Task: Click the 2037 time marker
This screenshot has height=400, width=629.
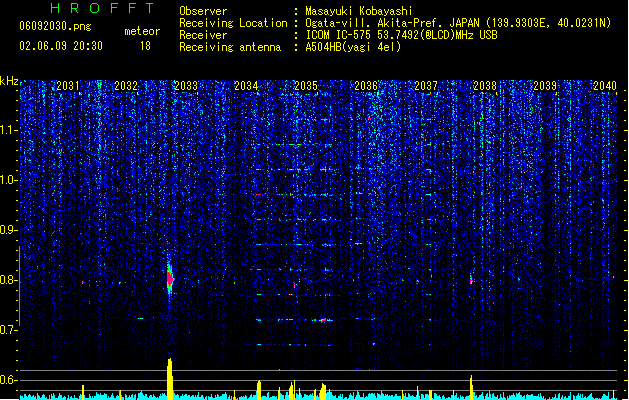Action: [426, 86]
